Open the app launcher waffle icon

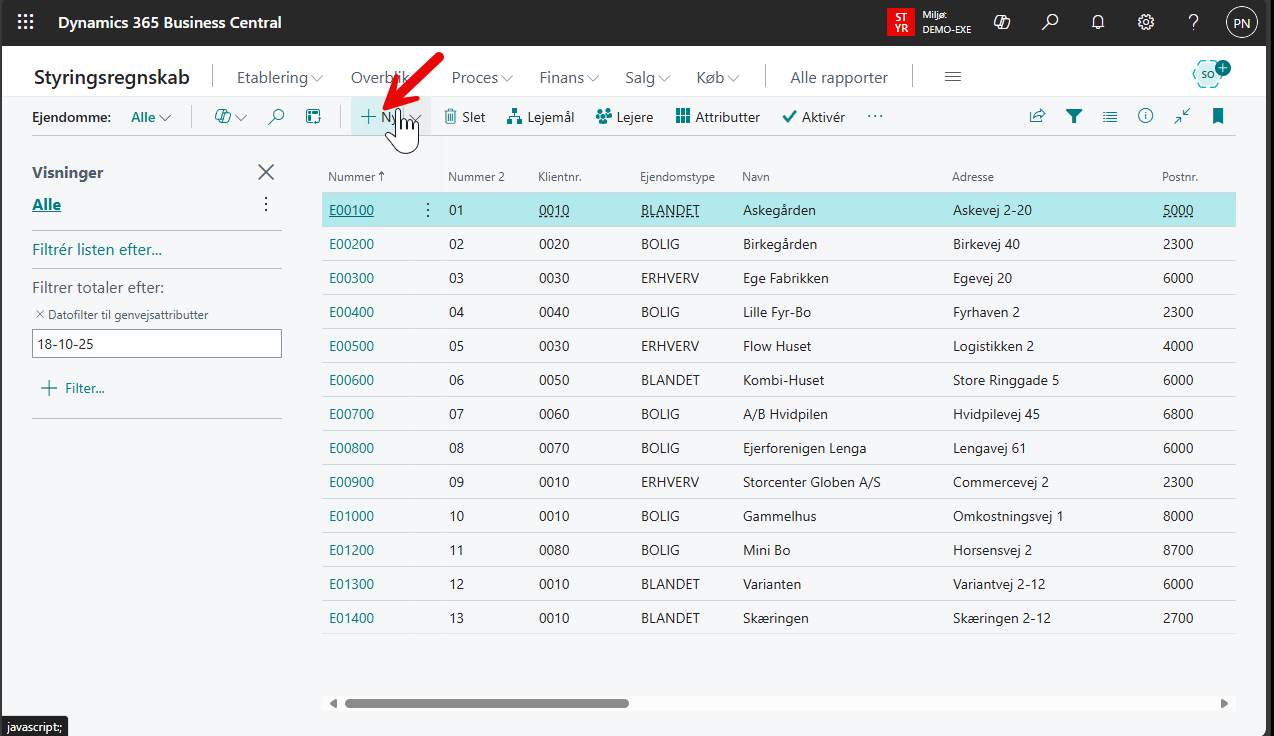(x=26, y=22)
